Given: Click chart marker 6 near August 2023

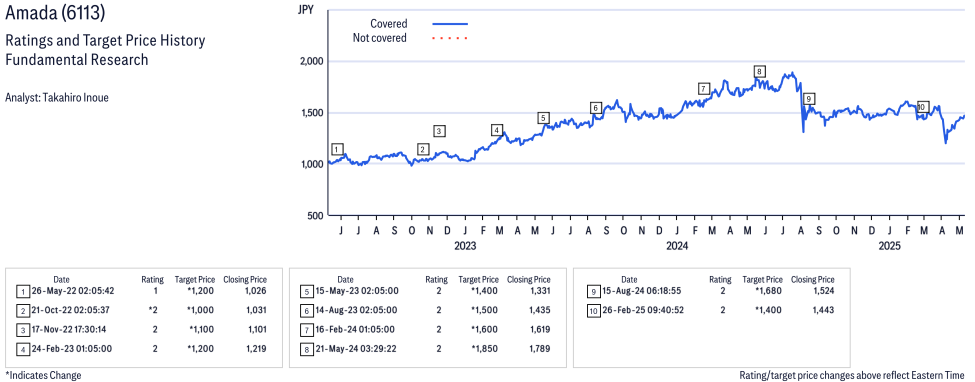Looking at the screenshot, I should (x=596, y=108).
